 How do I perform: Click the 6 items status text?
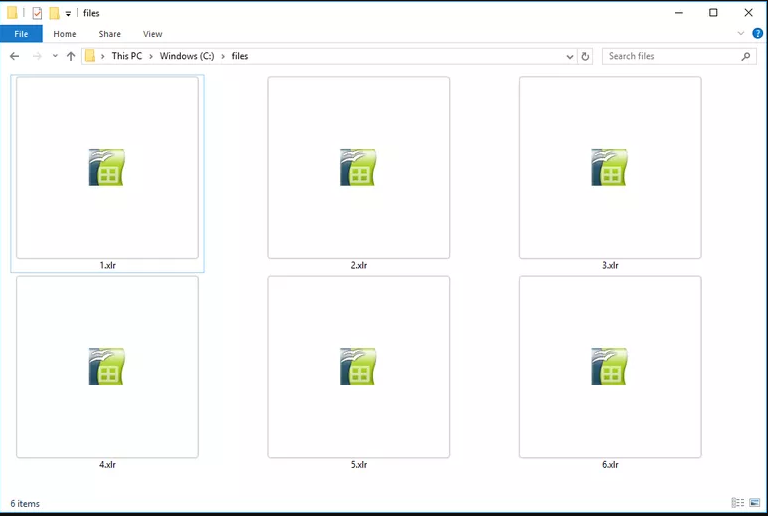click(25, 503)
